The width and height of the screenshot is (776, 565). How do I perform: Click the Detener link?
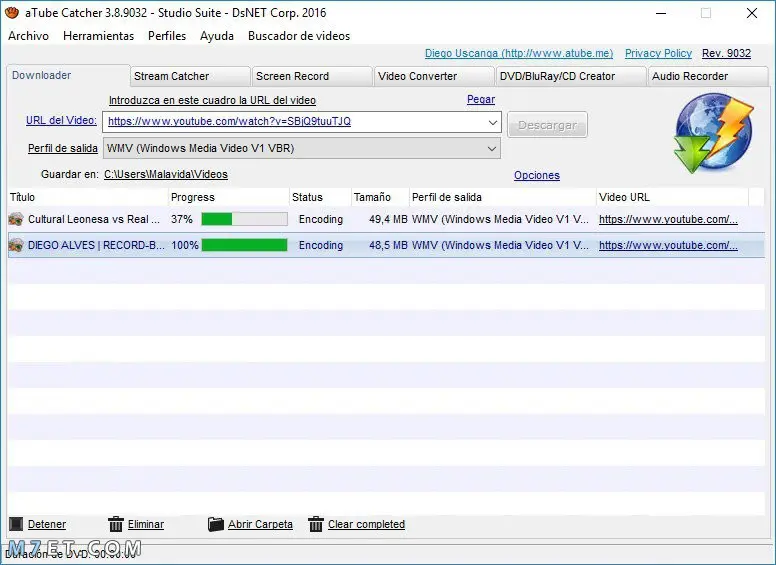[47, 524]
